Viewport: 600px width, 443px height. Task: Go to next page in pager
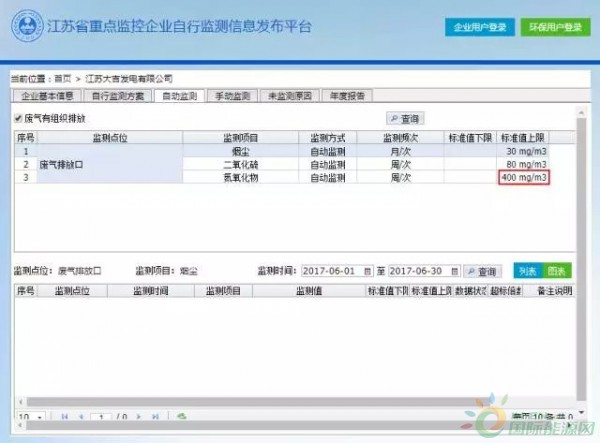(x=139, y=415)
